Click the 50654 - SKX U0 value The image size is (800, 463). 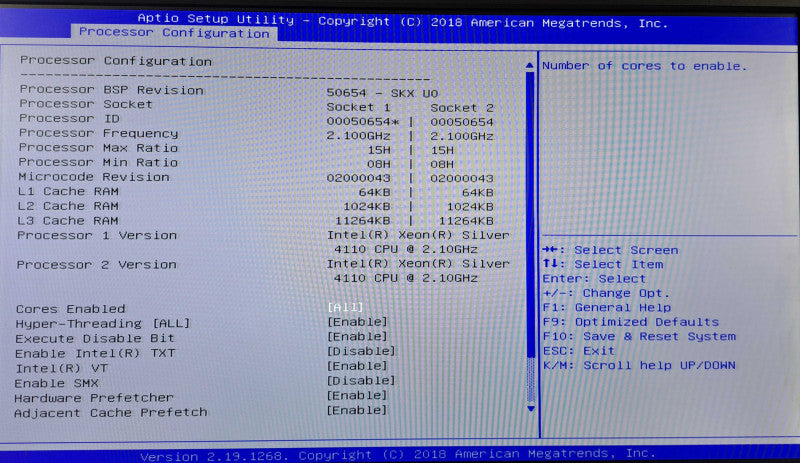click(382, 93)
